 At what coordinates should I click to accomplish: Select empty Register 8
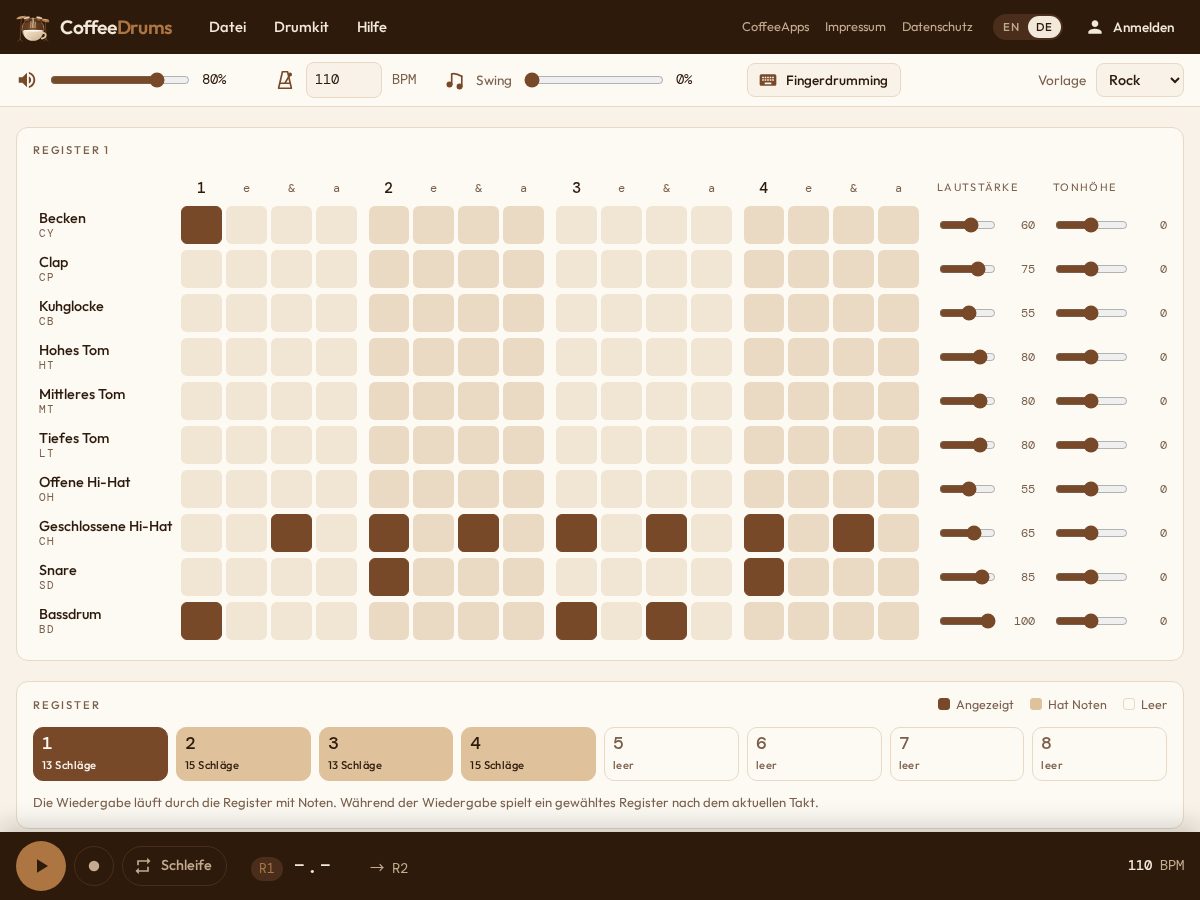1099,754
